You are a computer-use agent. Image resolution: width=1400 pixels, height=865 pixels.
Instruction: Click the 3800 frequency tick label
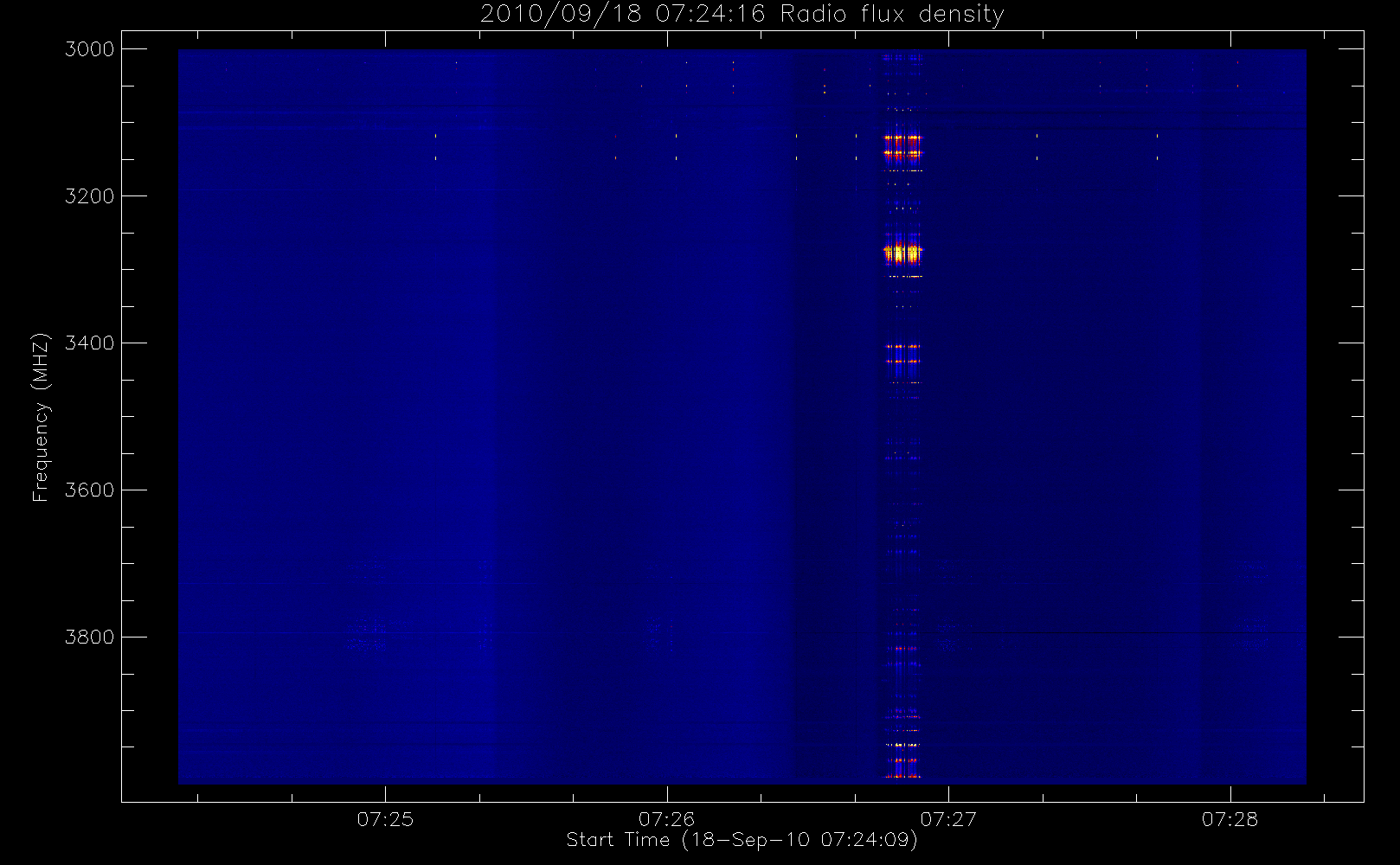tap(90, 638)
